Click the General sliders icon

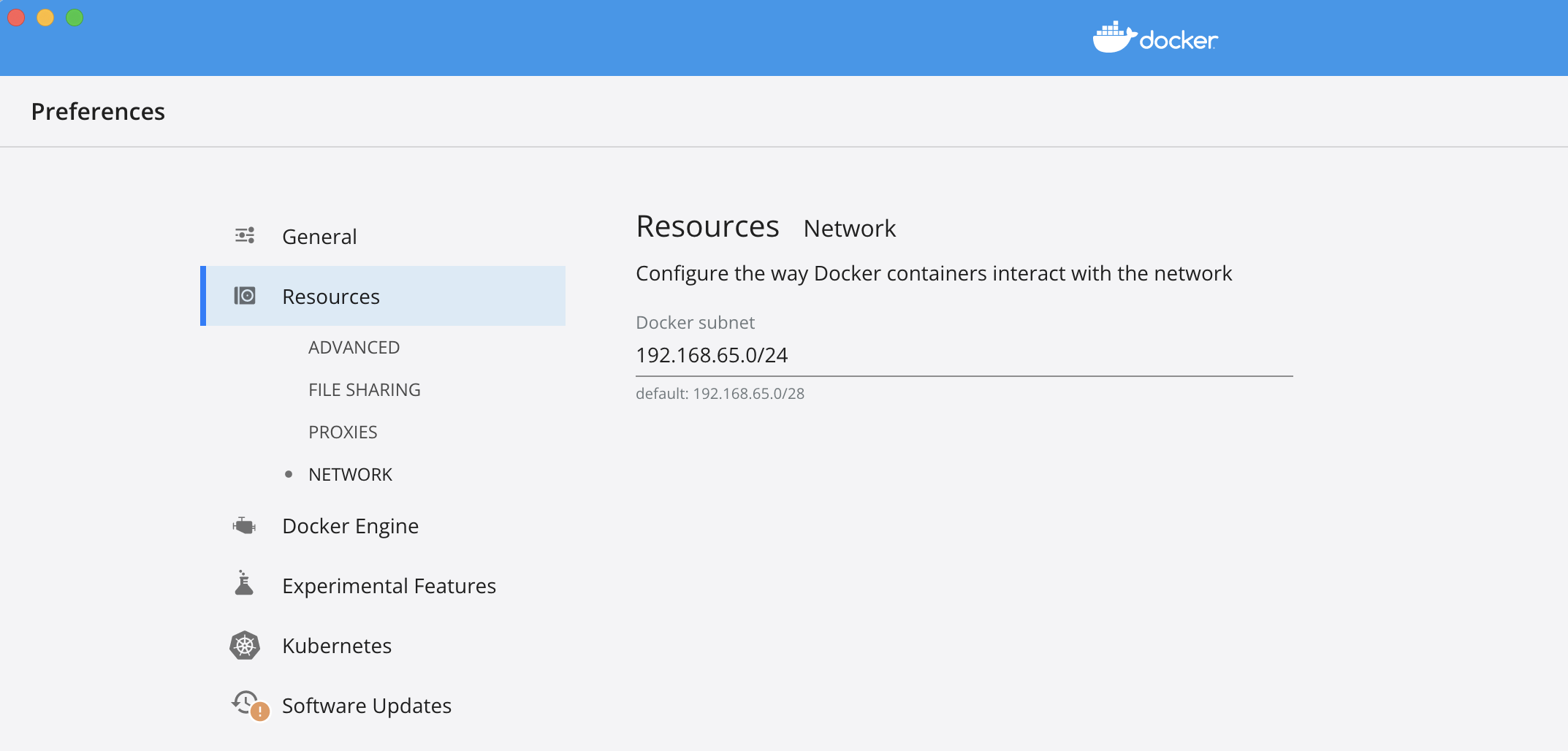245,236
